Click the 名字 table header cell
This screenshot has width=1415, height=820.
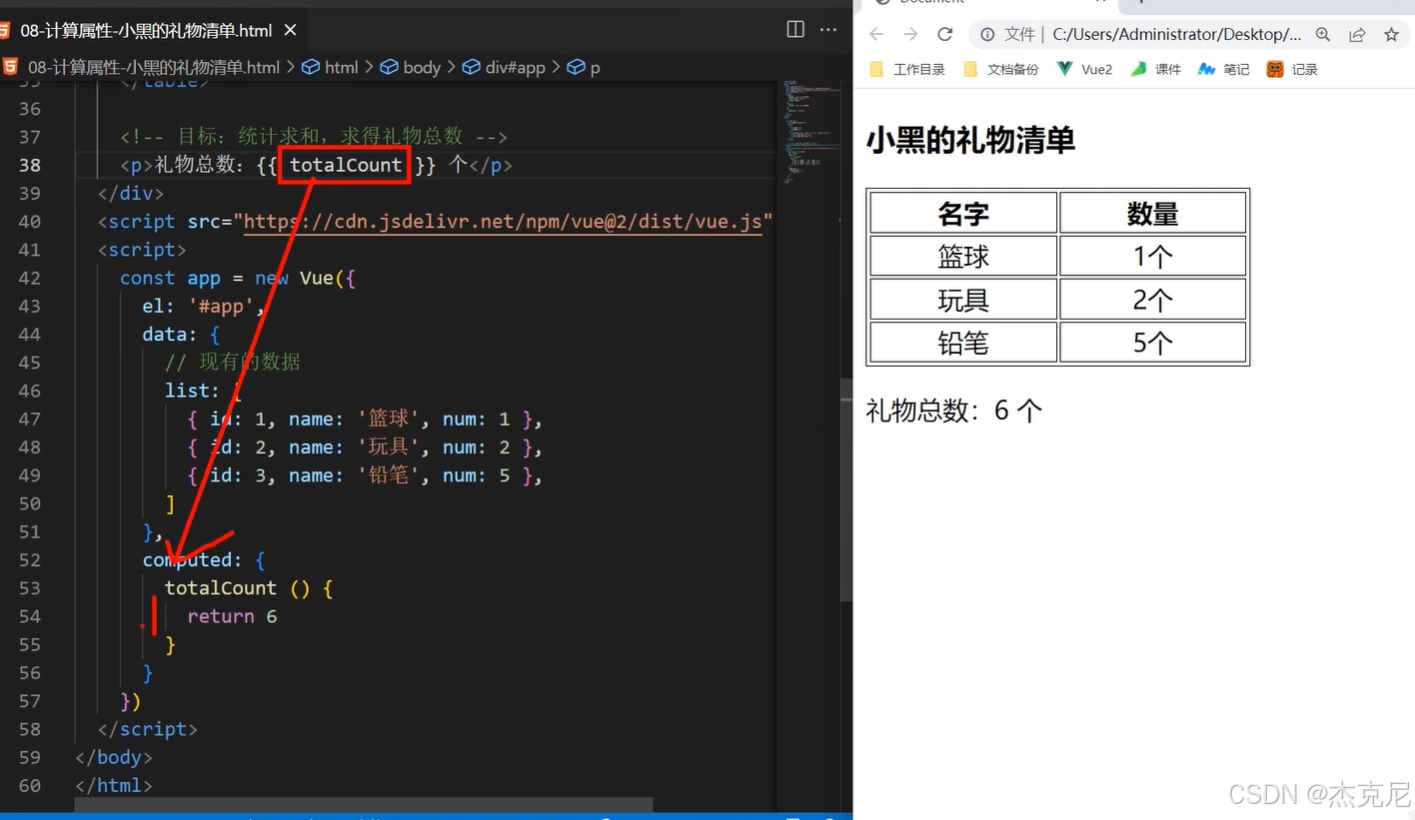964,213
